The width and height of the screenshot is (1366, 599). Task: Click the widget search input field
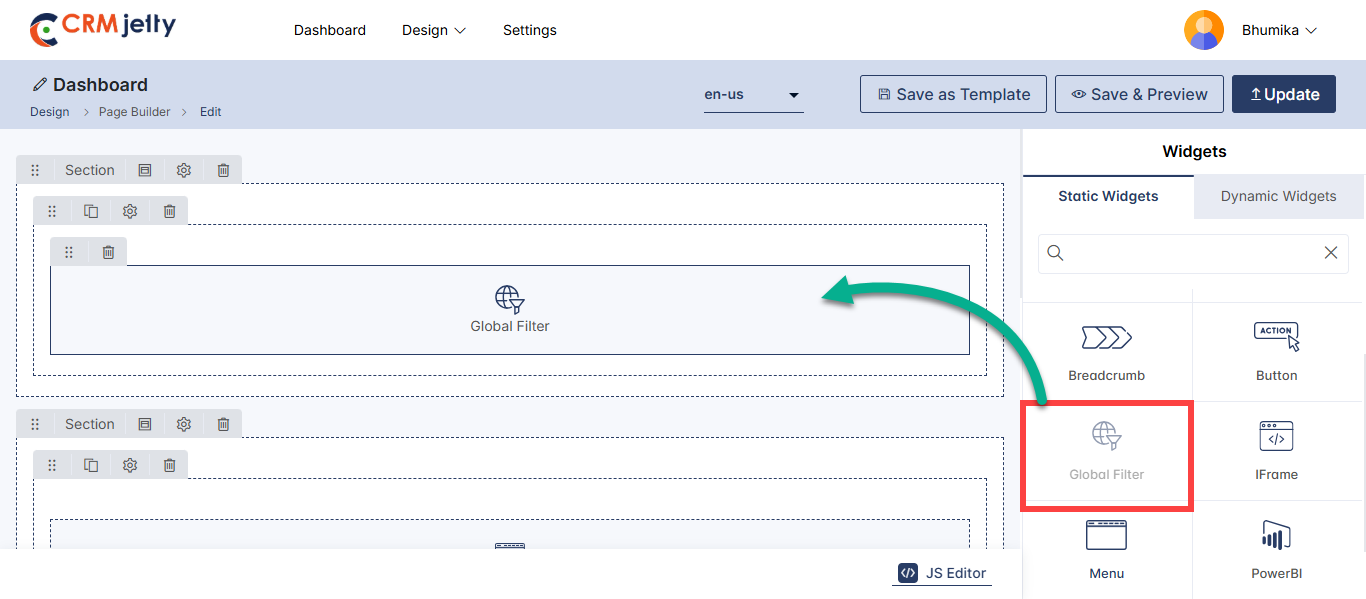[x=1190, y=253]
